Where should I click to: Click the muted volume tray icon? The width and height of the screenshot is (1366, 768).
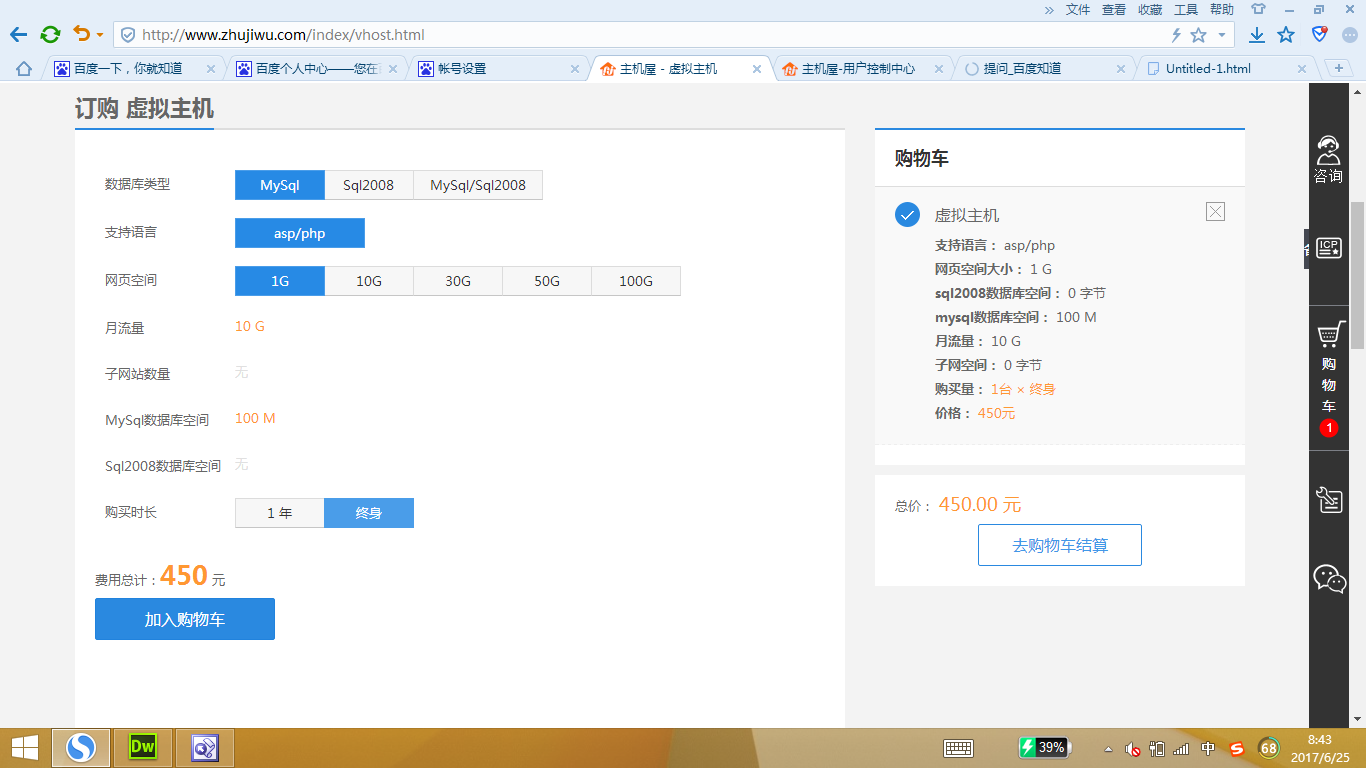point(1133,749)
